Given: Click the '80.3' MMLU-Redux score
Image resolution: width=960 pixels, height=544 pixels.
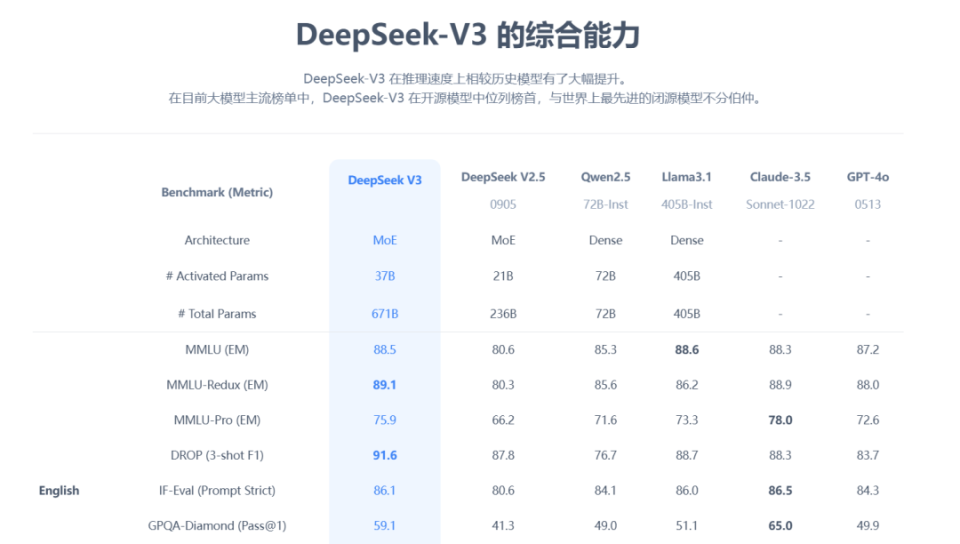Looking at the screenshot, I should tap(503, 385).
